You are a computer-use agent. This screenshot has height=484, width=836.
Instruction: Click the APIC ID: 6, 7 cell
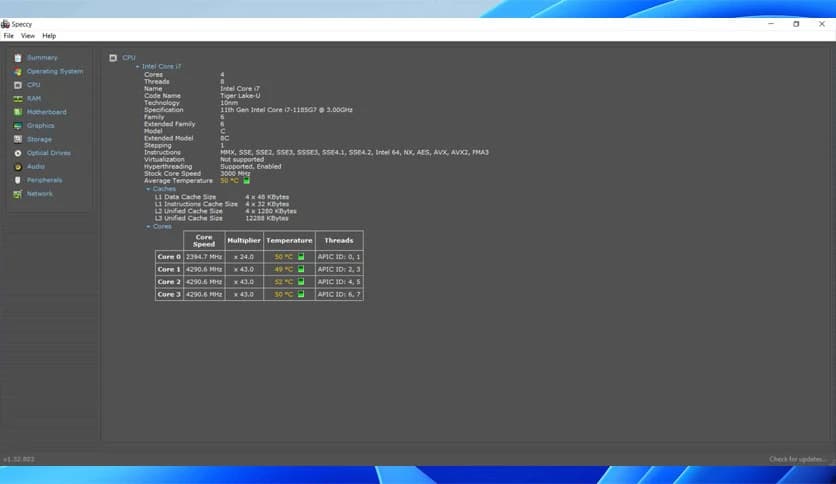pos(339,294)
